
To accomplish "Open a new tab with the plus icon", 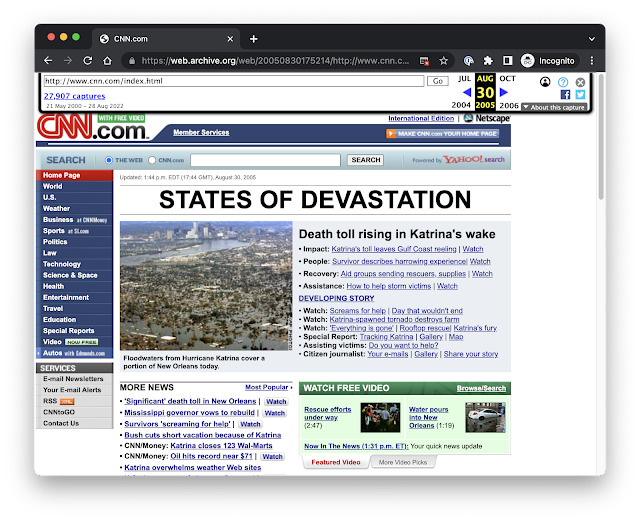I will point(253,39).
